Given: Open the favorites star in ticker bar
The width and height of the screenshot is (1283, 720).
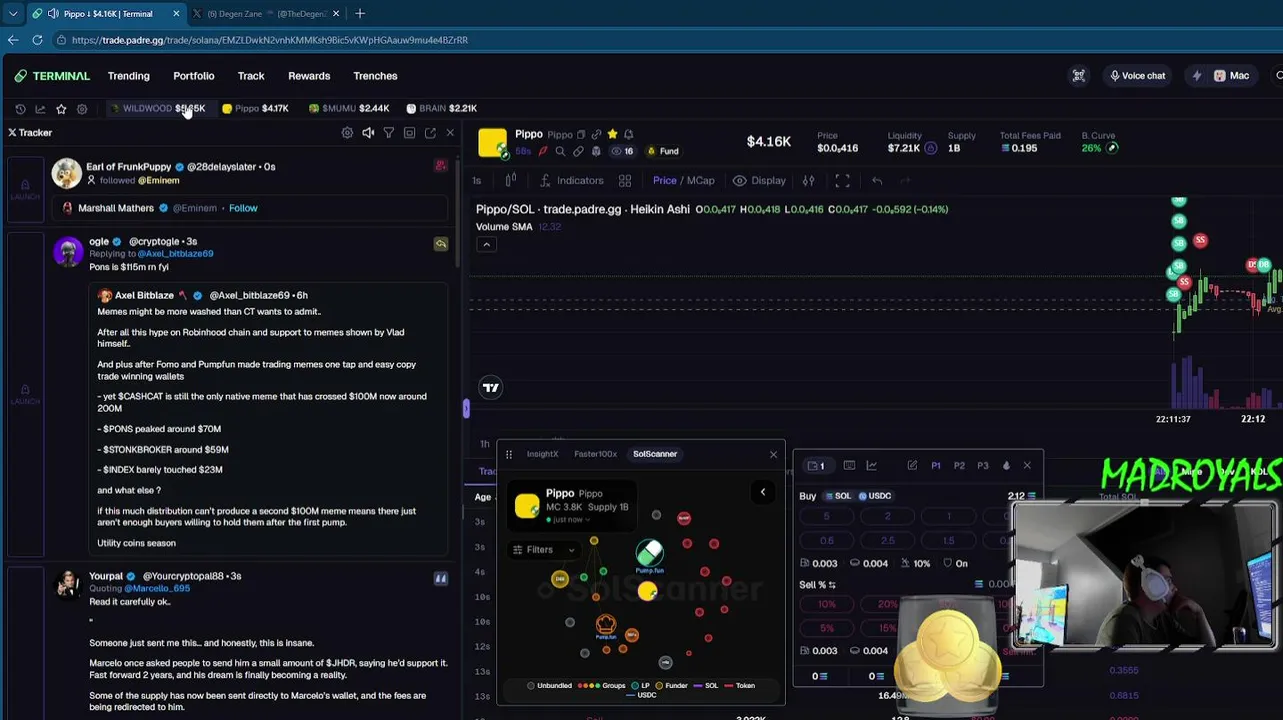Looking at the screenshot, I should click(x=61, y=109).
